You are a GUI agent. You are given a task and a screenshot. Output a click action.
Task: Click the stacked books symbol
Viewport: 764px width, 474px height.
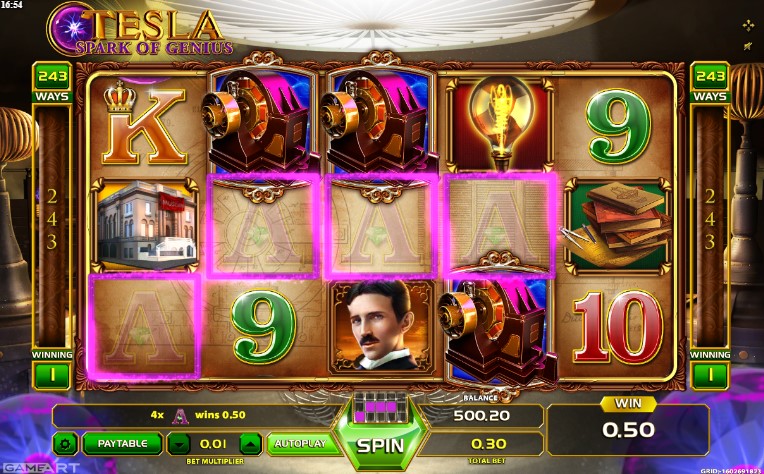click(x=618, y=226)
